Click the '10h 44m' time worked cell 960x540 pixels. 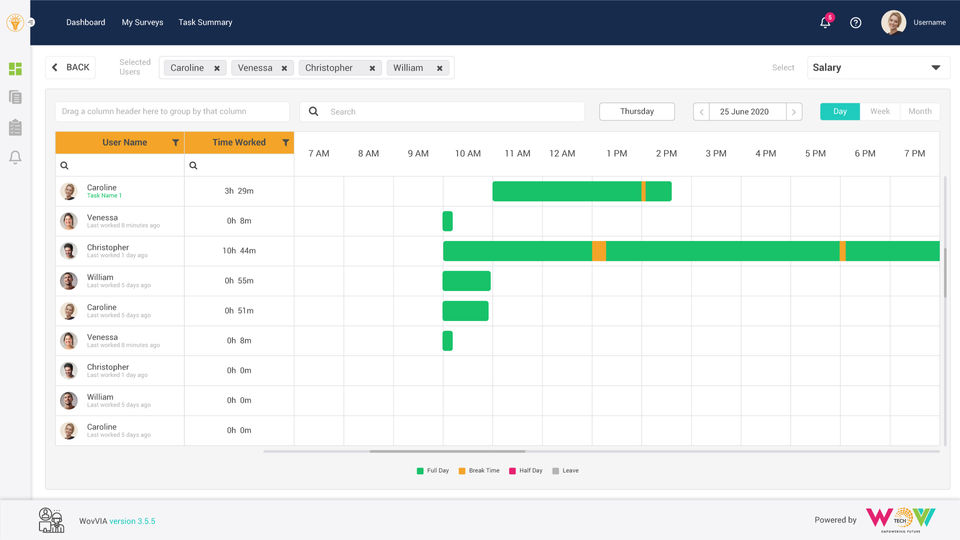coord(239,251)
